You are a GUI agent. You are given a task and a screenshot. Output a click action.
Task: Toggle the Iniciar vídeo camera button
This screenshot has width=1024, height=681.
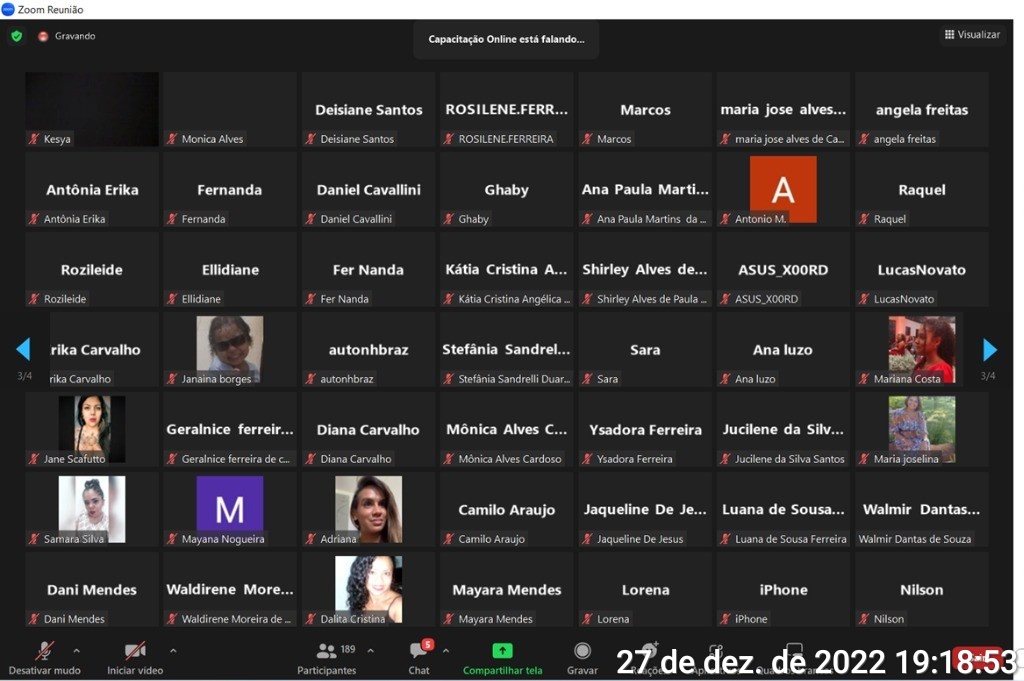click(134, 652)
